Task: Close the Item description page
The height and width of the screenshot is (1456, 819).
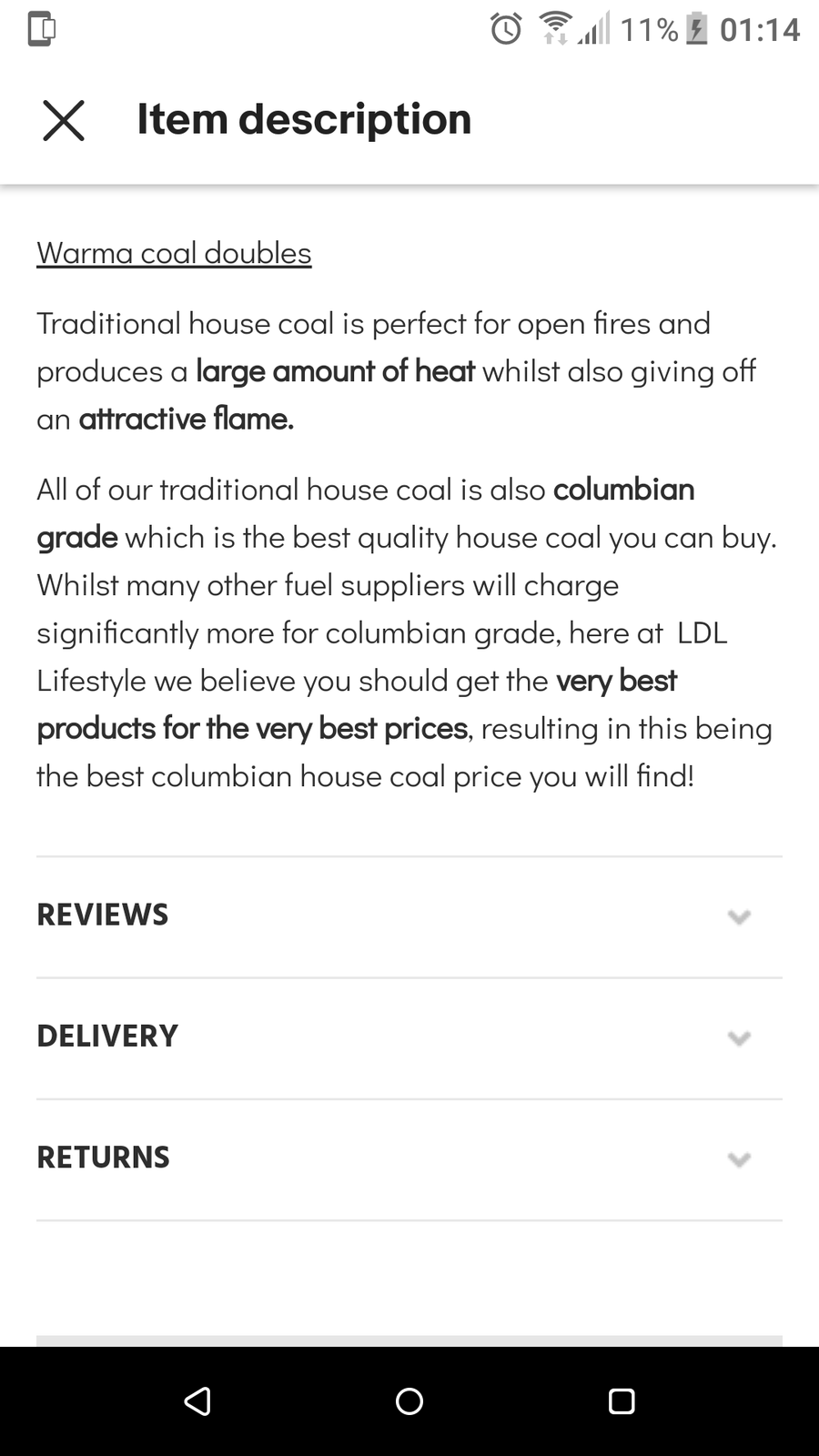Action: [x=64, y=120]
